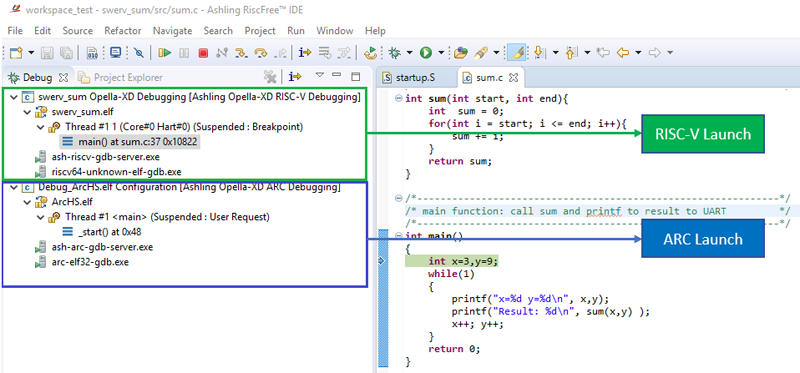Collapse the swerv_sum.elf node

27,111
